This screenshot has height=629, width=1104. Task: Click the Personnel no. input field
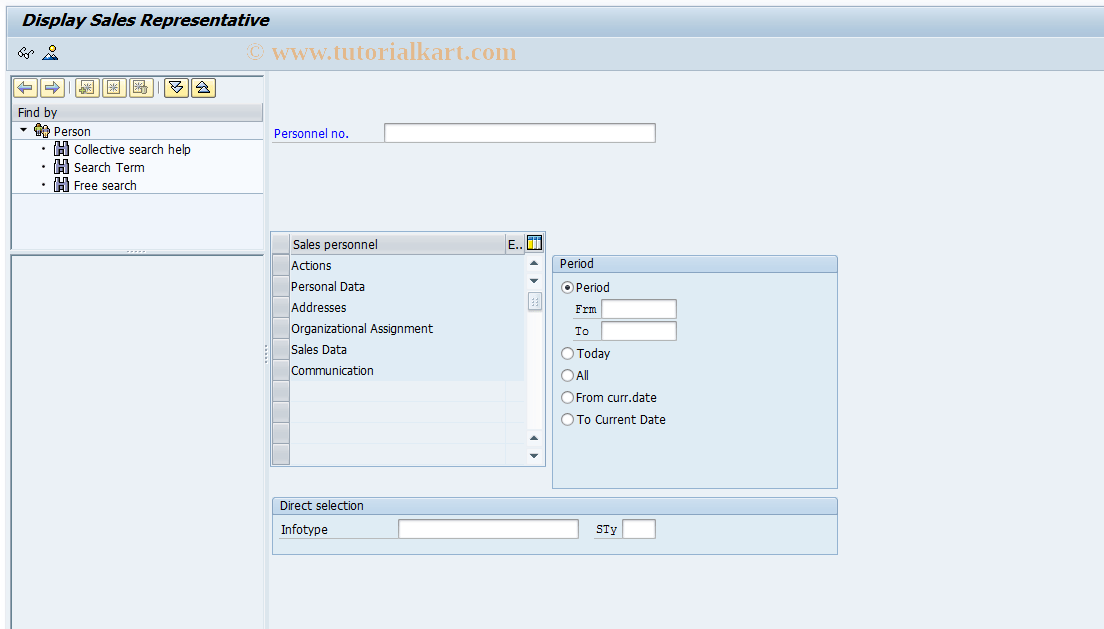click(x=519, y=132)
